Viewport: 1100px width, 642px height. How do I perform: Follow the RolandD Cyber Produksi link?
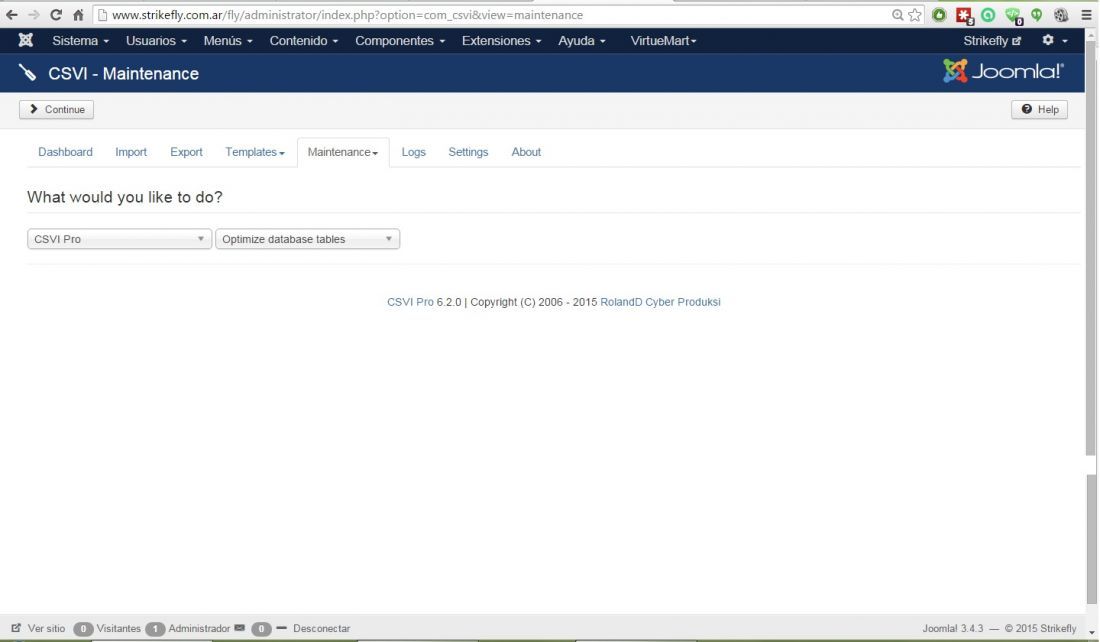click(660, 302)
